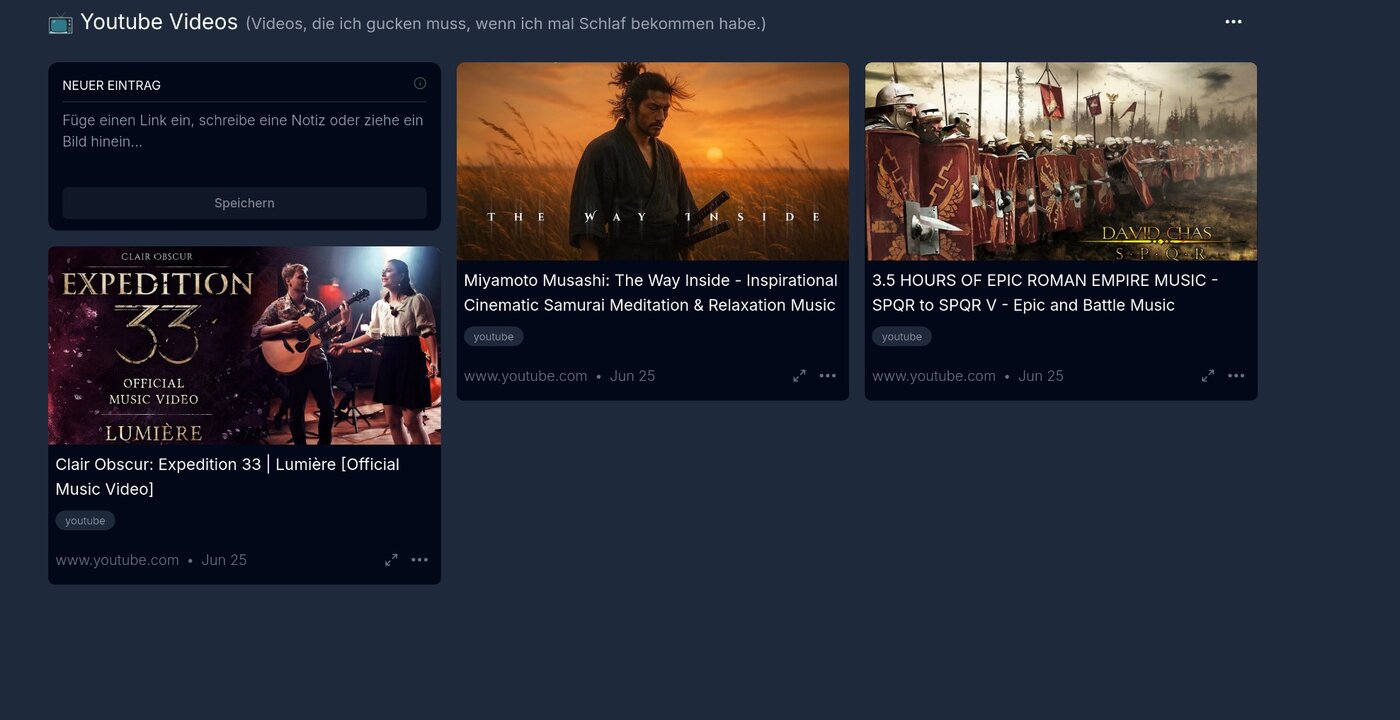Viewport: 1400px width, 720px height.
Task: Open 3.5 Hours of Epic Roman Empire Music title
Action: [x=1045, y=293]
